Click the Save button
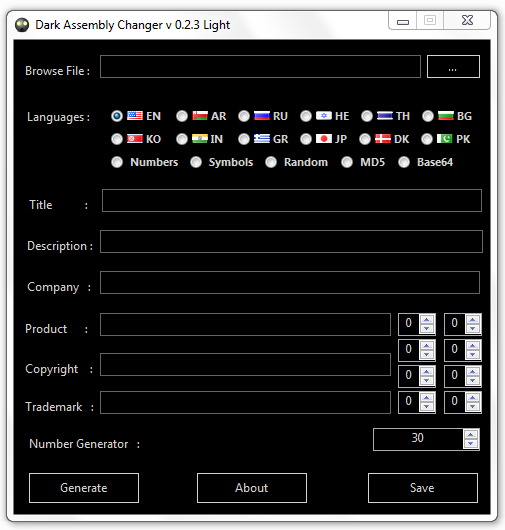 coord(423,488)
